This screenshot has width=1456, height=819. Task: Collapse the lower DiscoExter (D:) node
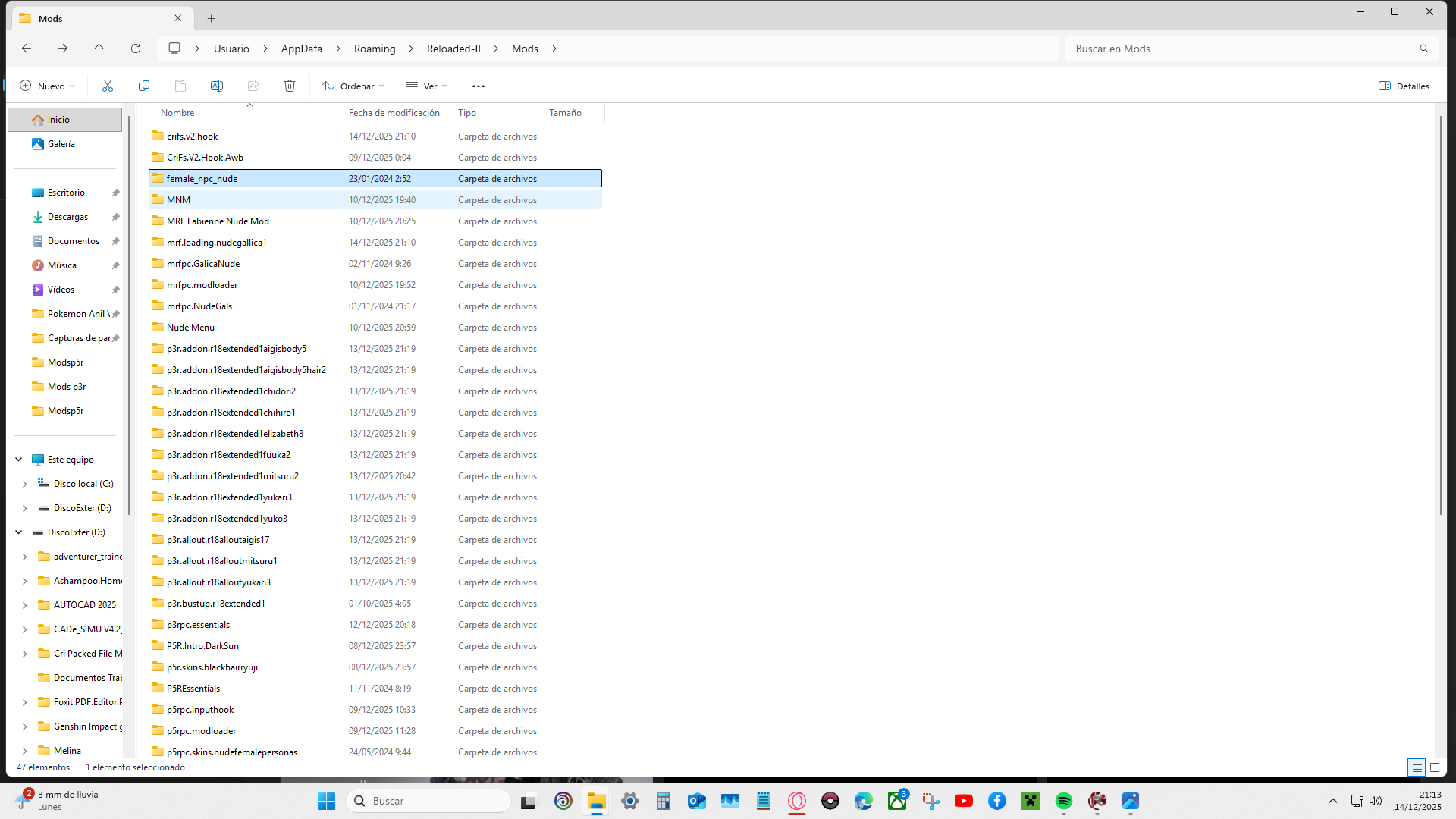click(19, 532)
